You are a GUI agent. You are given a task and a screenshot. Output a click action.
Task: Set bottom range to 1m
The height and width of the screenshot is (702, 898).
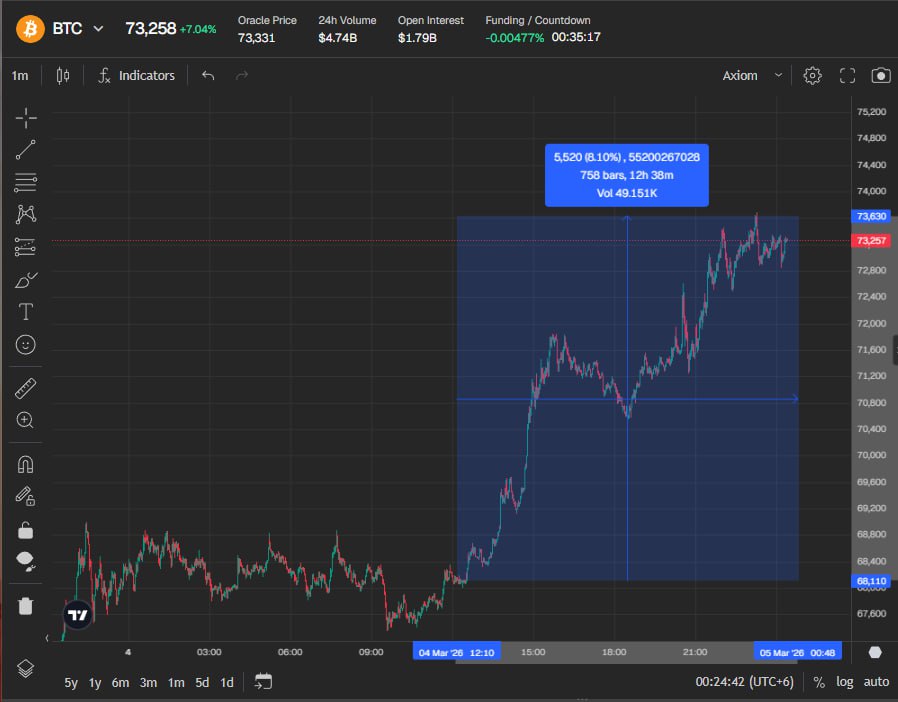point(176,683)
